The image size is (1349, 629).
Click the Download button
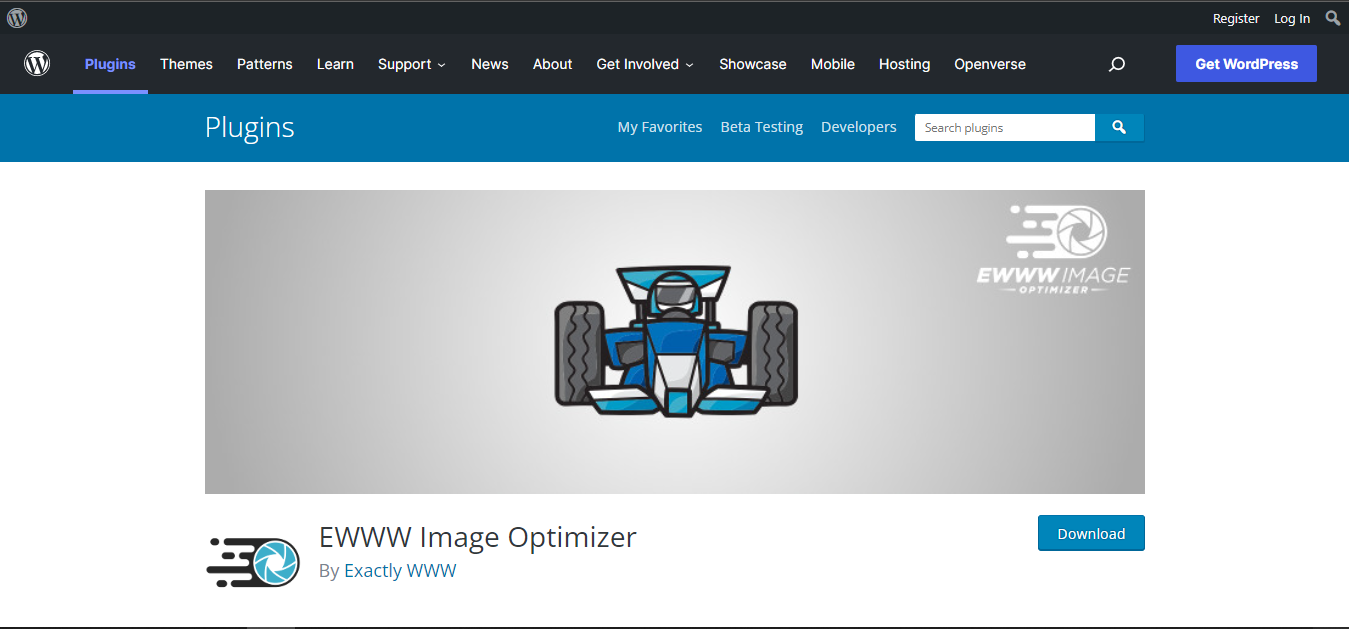(1091, 533)
